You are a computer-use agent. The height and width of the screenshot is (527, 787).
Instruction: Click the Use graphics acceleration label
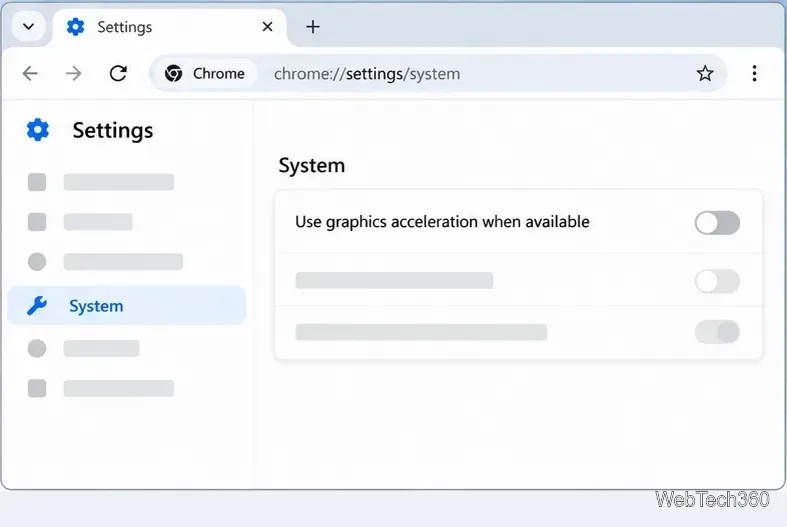pyautogui.click(x=442, y=222)
